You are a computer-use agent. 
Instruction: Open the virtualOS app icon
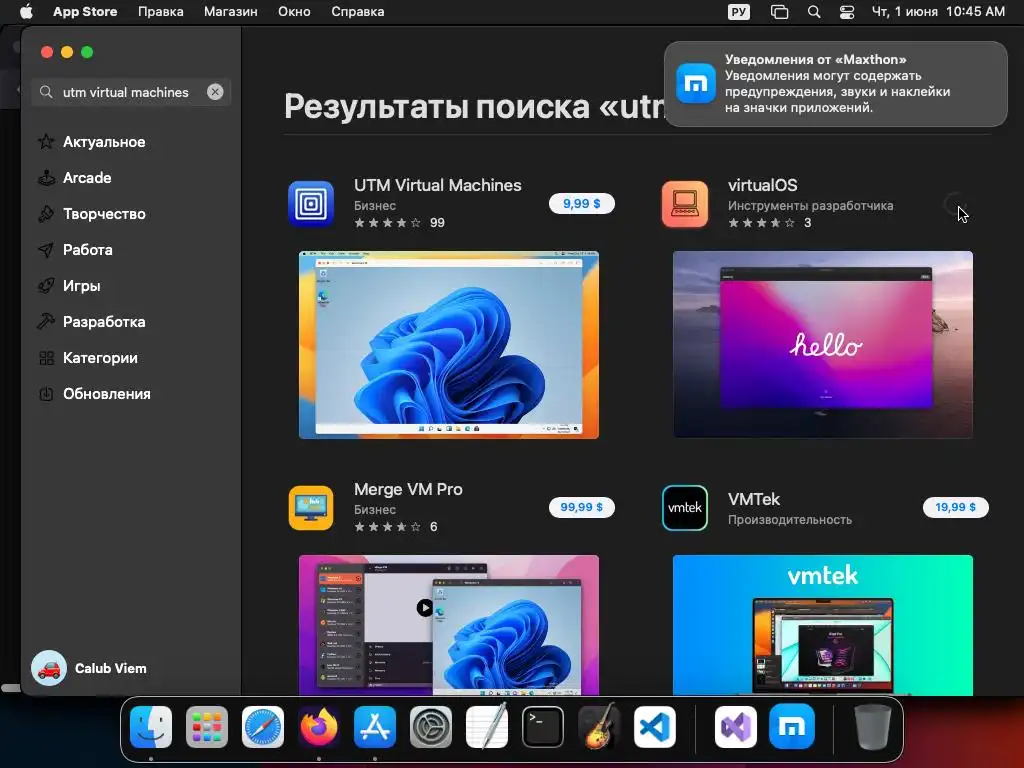point(685,204)
